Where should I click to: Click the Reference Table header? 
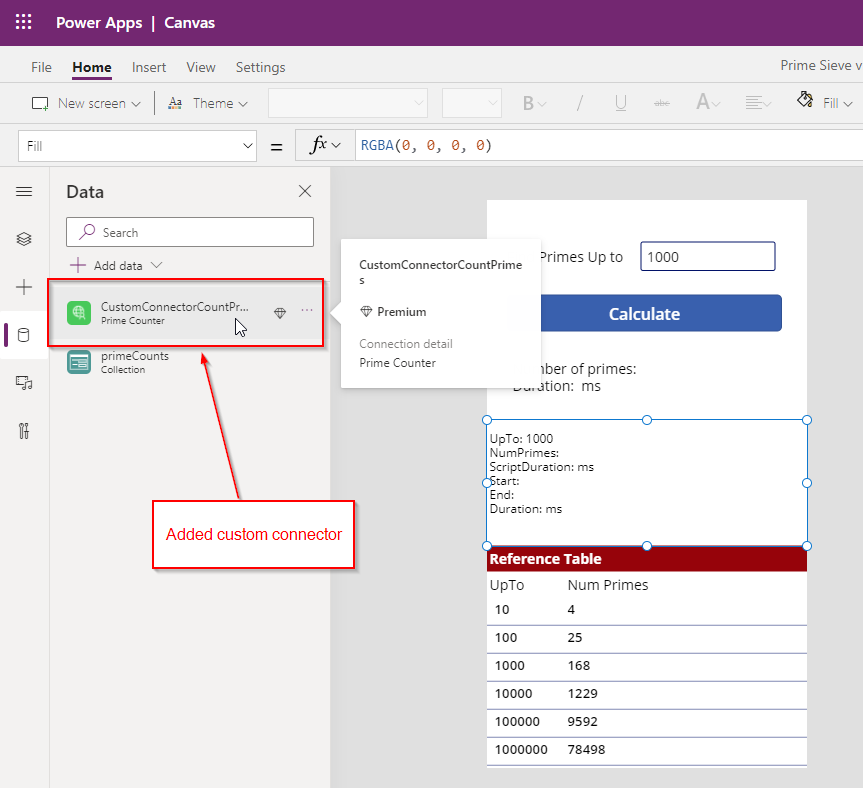647,559
